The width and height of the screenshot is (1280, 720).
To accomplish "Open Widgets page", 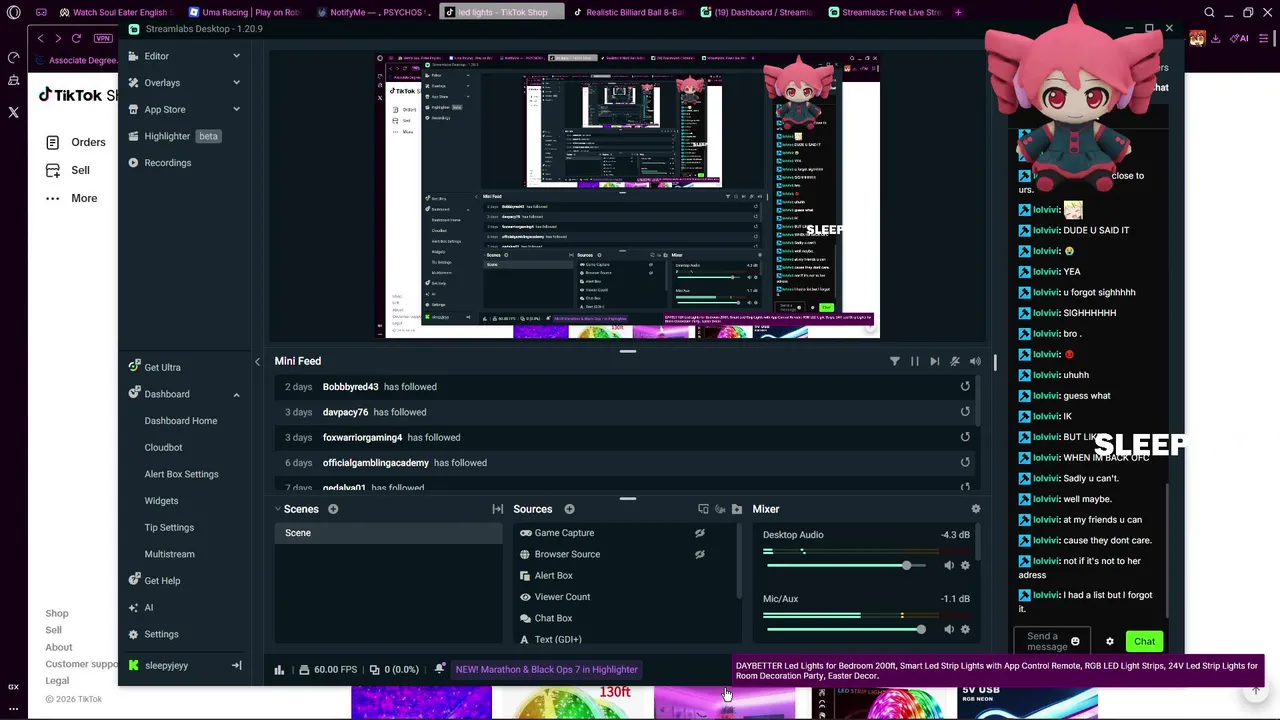I will pyautogui.click(x=161, y=501).
